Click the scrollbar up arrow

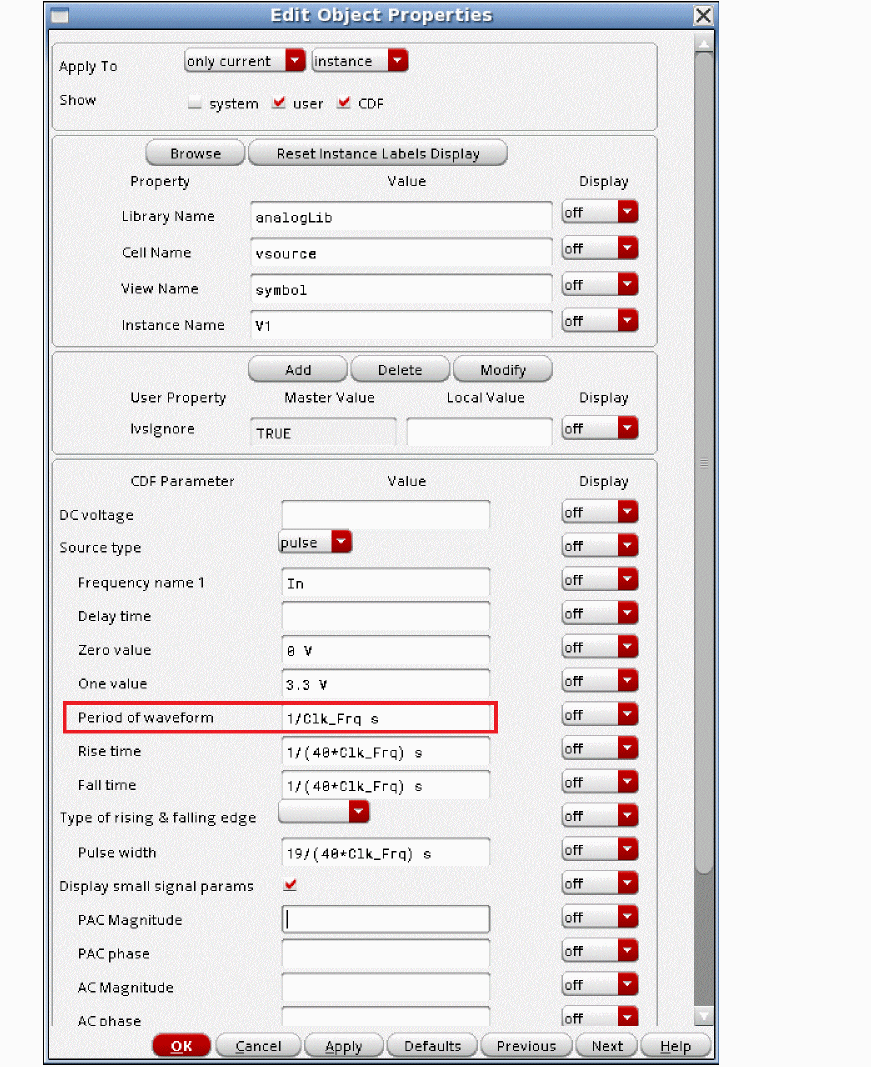tap(704, 43)
